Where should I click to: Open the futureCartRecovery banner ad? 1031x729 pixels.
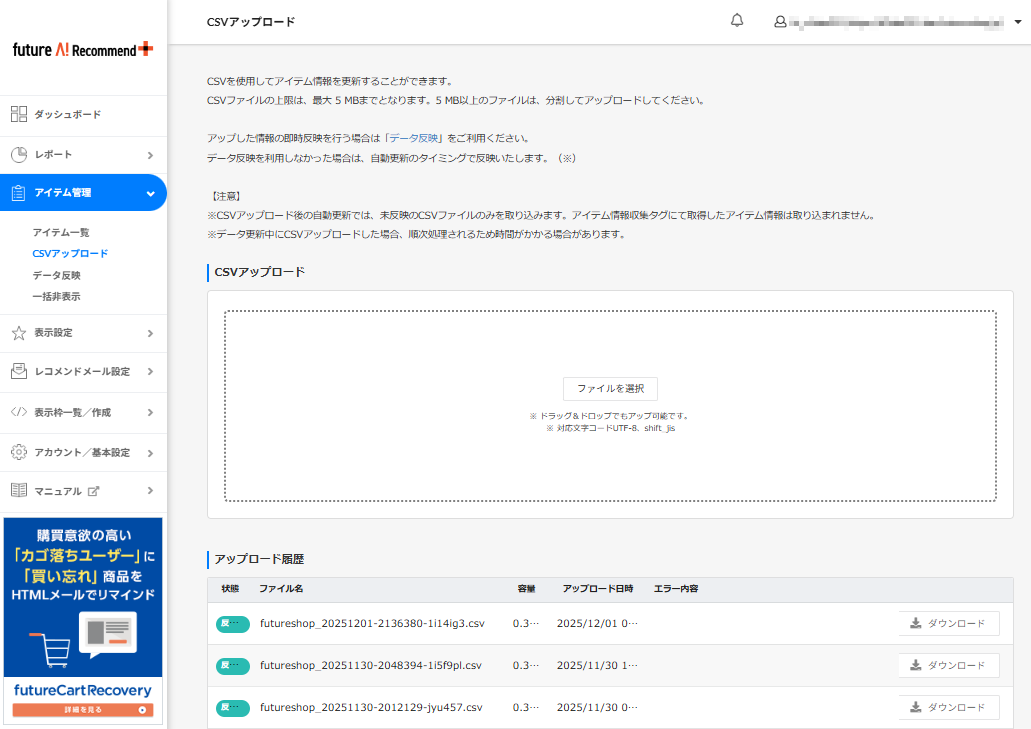pos(83,618)
